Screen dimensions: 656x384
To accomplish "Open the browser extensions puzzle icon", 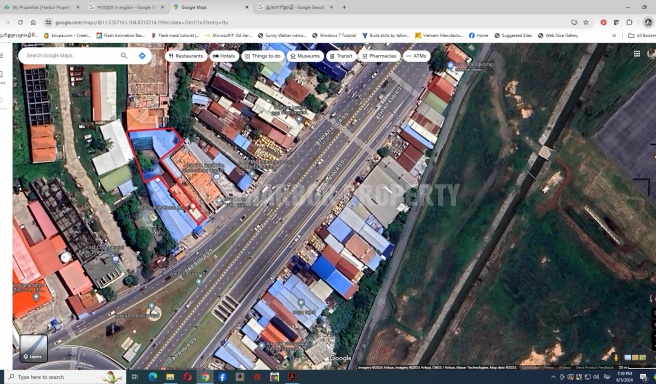I will point(629,22).
